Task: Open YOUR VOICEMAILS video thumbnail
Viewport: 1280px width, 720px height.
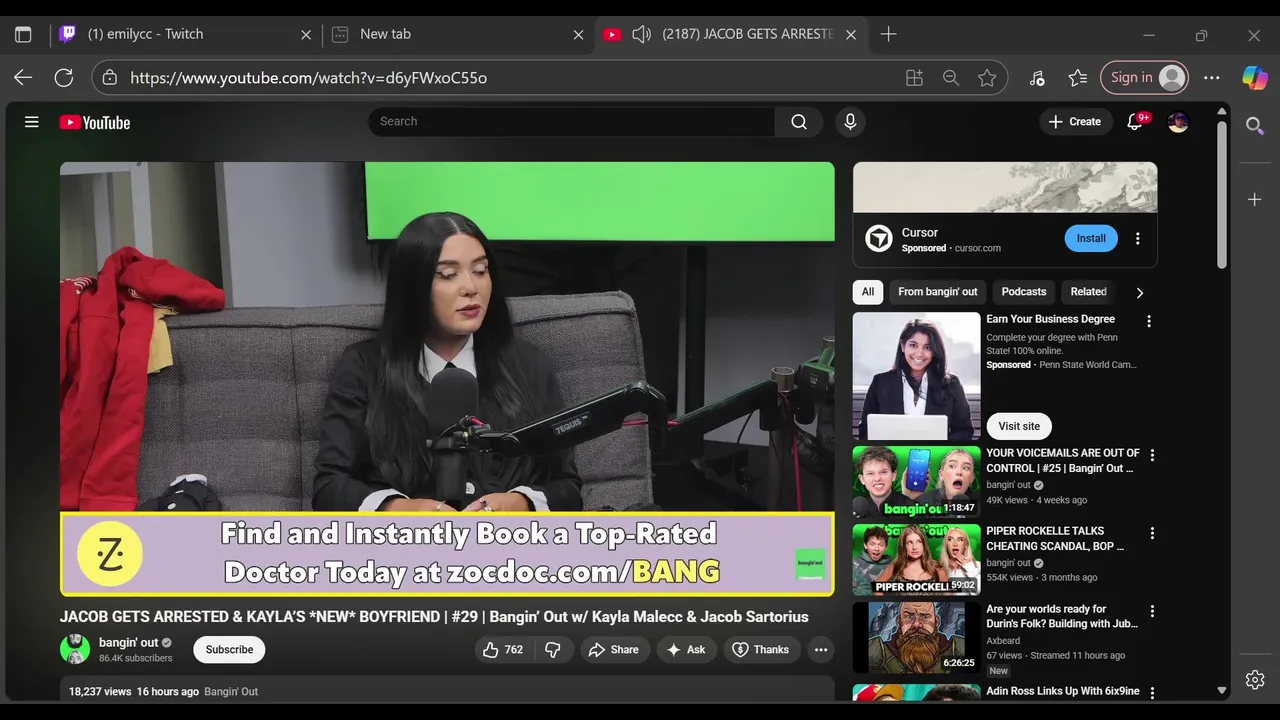Action: pos(916,481)
